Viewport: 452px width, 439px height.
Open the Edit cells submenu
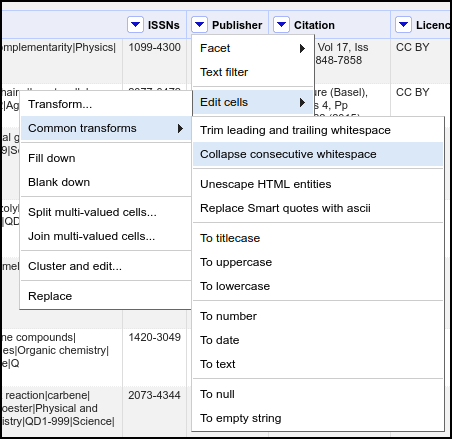pyautogui.click(x=253, y=102)
